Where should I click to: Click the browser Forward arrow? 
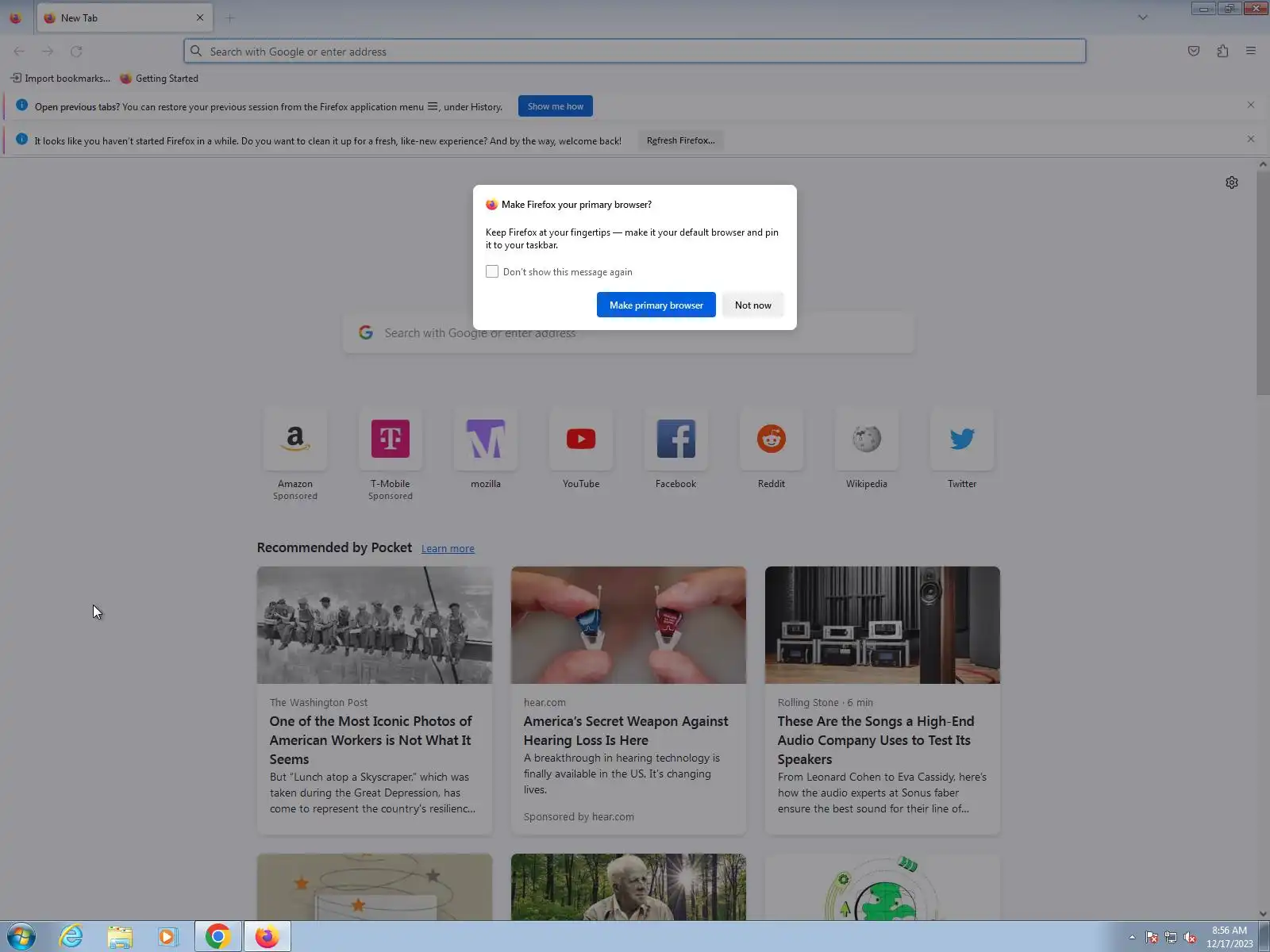point(48,52)
